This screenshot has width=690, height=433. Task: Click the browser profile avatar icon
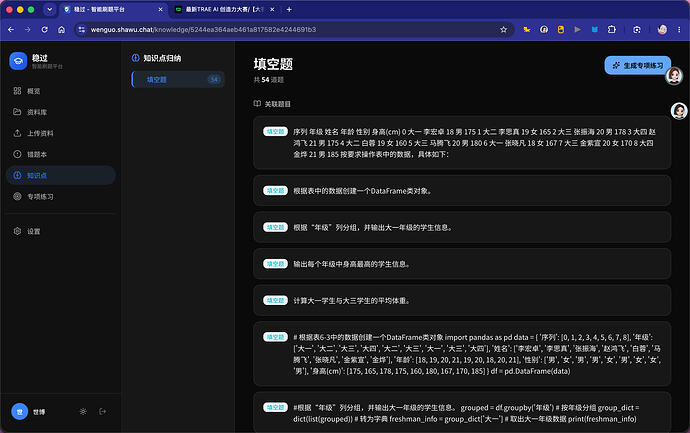(x=662, y=29)
